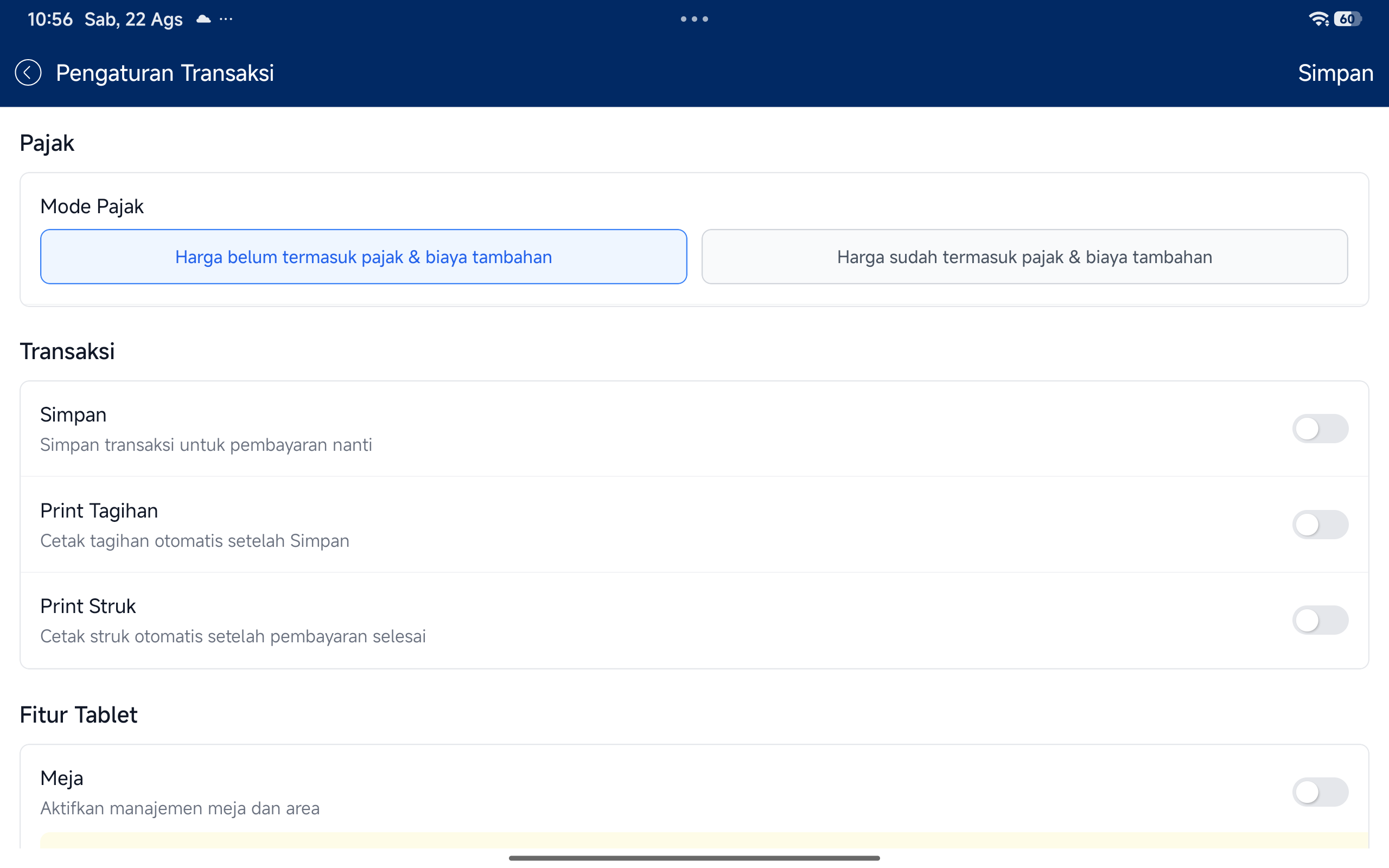Click Simpan in the header bar
1389x868 pixels.
(1336, 73)
